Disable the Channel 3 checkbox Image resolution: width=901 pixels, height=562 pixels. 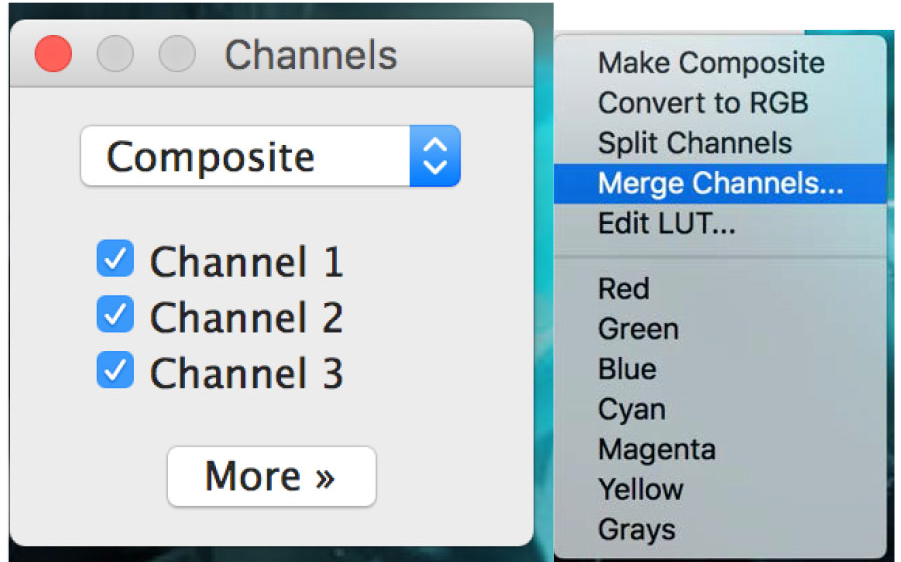coord(115,370)
